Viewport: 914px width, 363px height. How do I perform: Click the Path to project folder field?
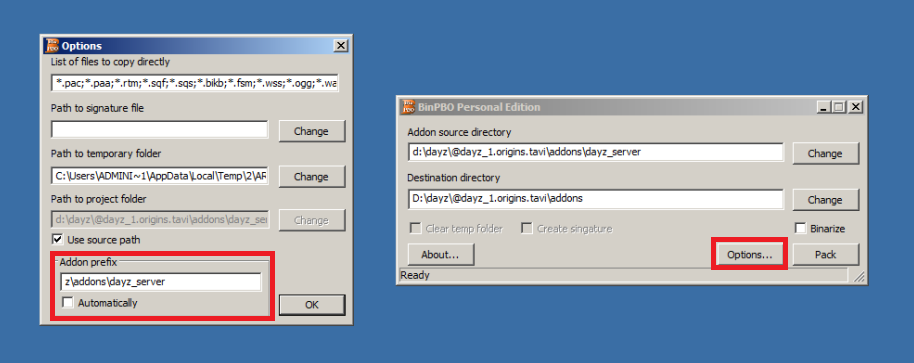(160, 220)
